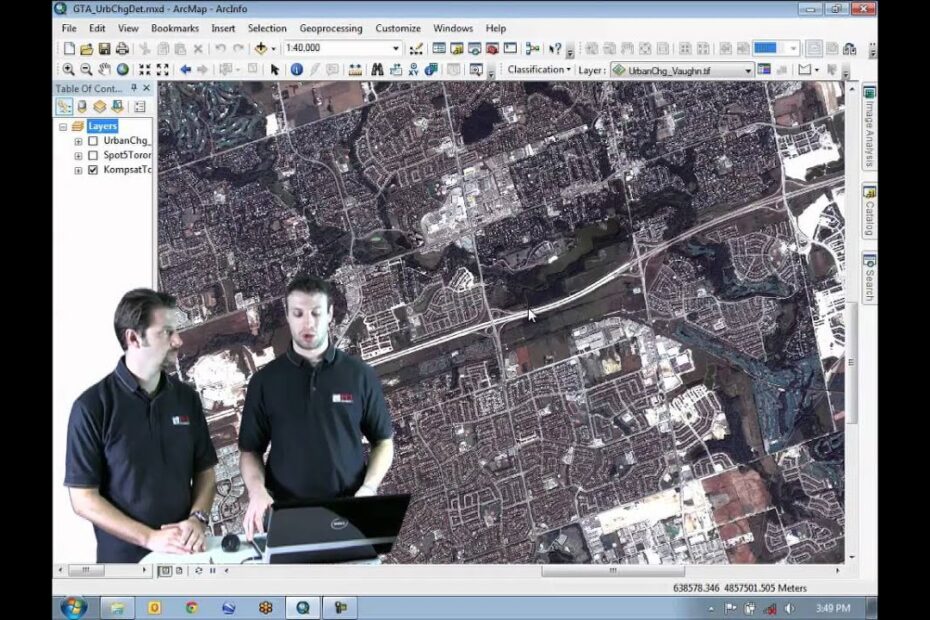Open the Image Analysis side tab

coord(869,128)
